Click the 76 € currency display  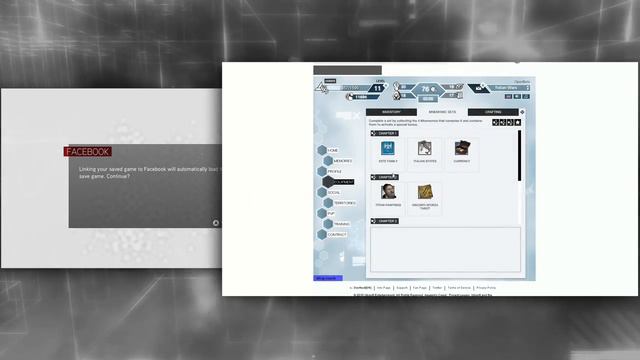point(428,89)
